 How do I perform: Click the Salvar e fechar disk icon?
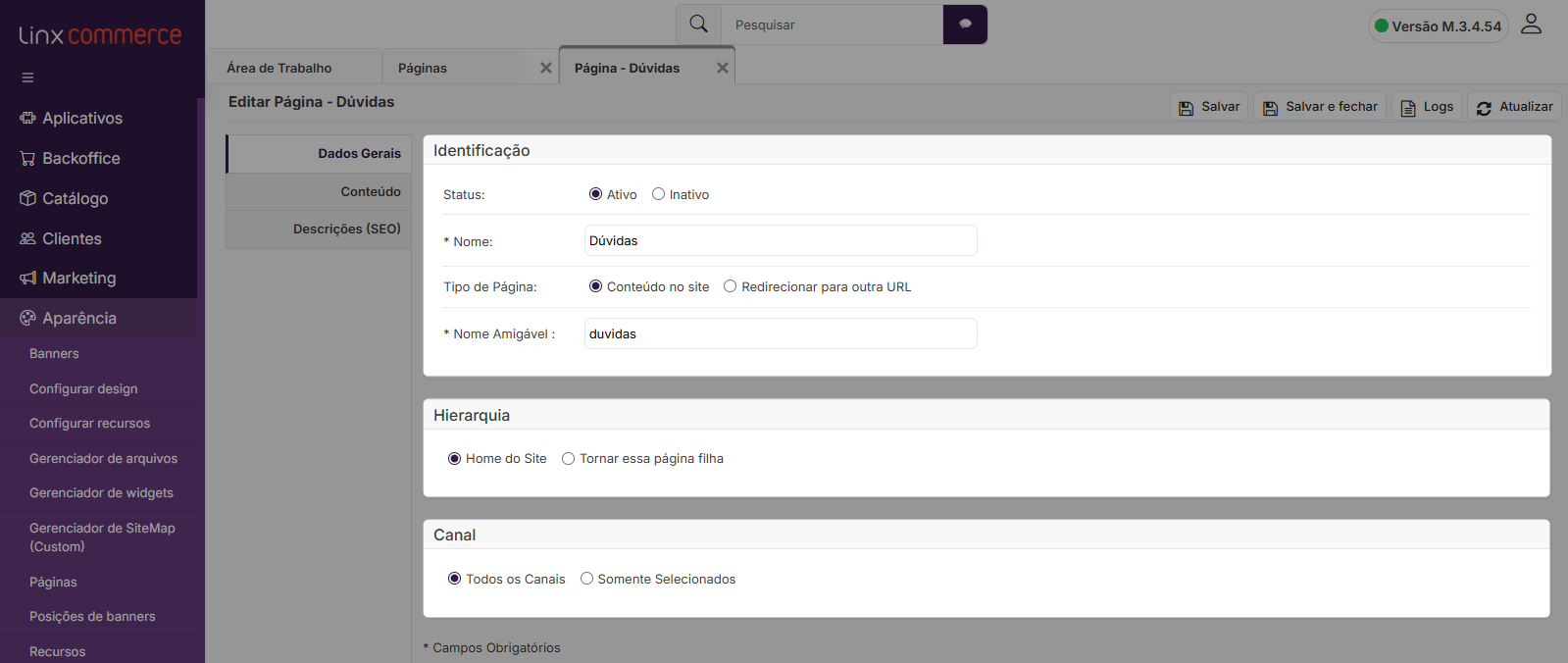(x=1270, y=108)
